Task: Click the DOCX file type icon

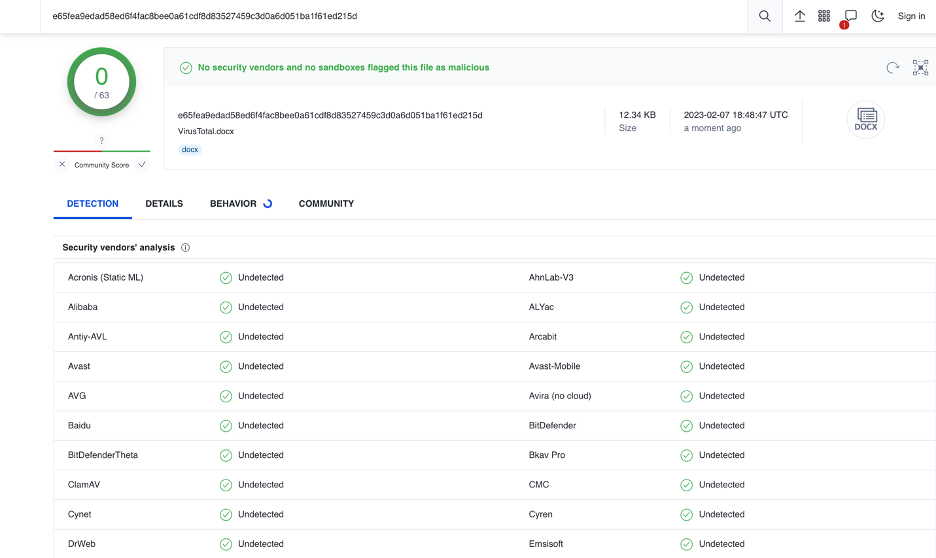Action: (866, 119)
